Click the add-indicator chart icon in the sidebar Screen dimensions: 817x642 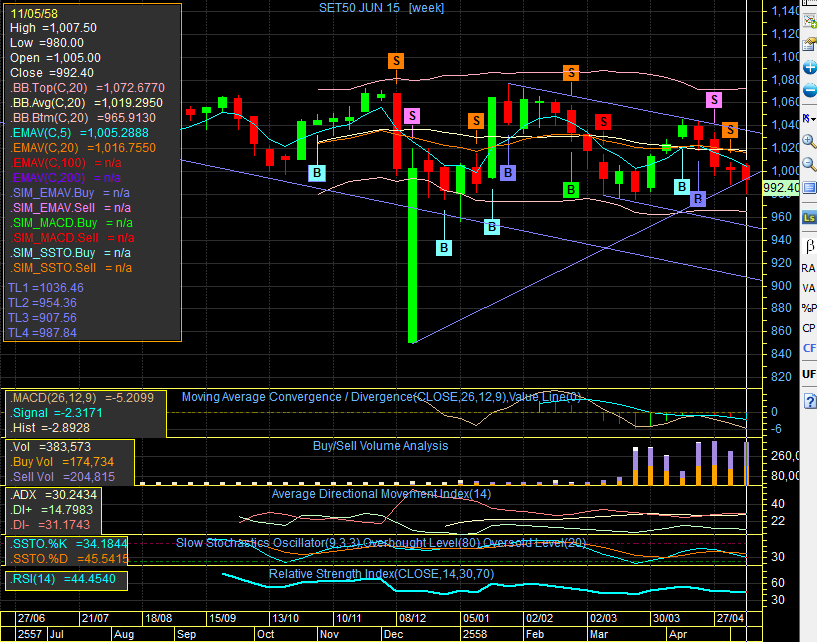810,20
